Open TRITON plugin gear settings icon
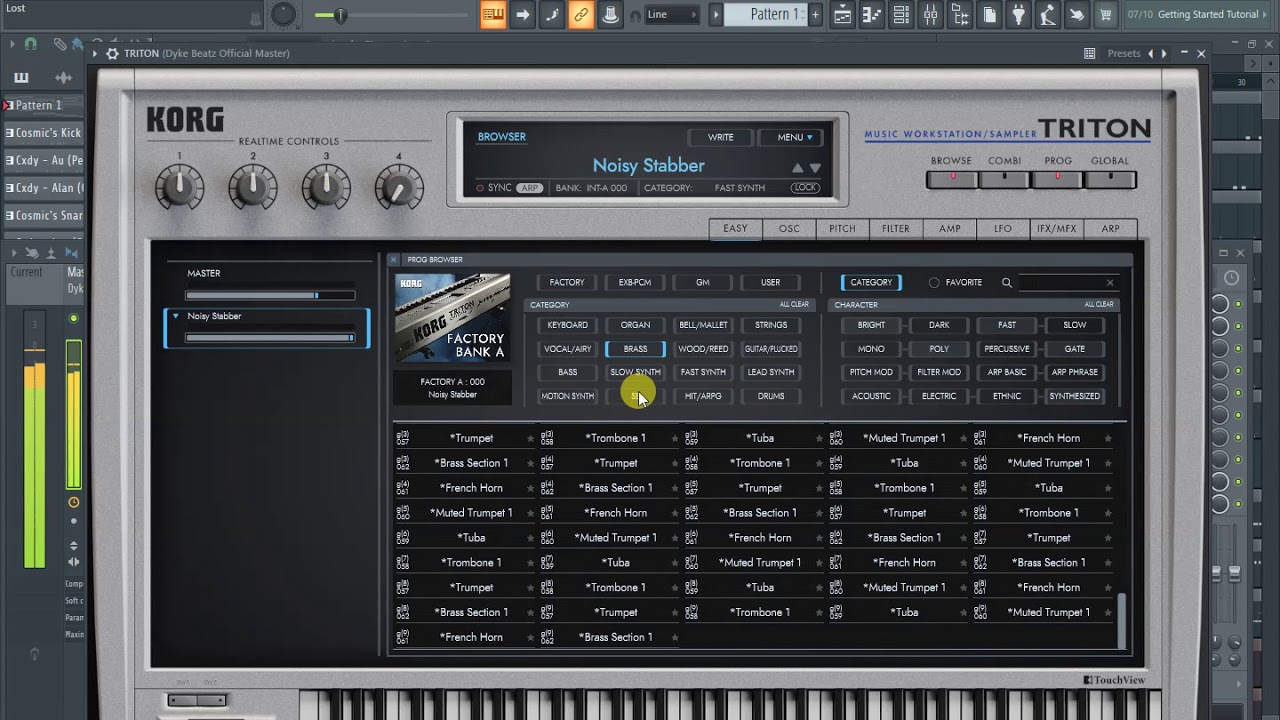The image size is (1280, 720). pos(112,53)
